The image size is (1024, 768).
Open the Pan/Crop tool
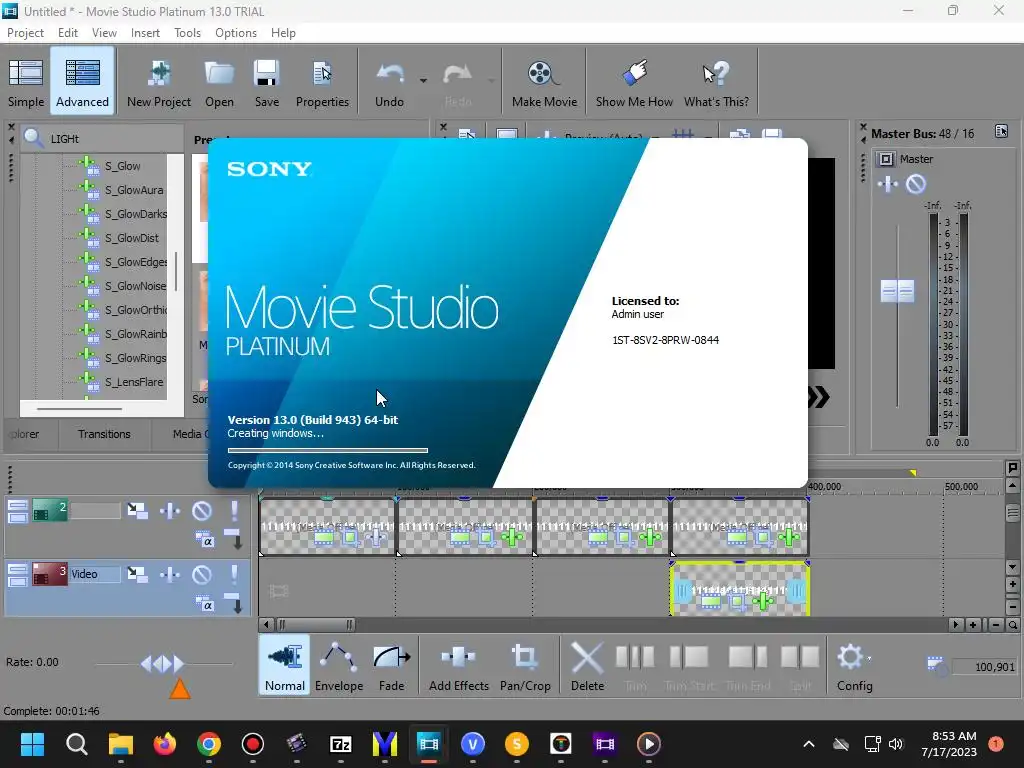point(525,665)
